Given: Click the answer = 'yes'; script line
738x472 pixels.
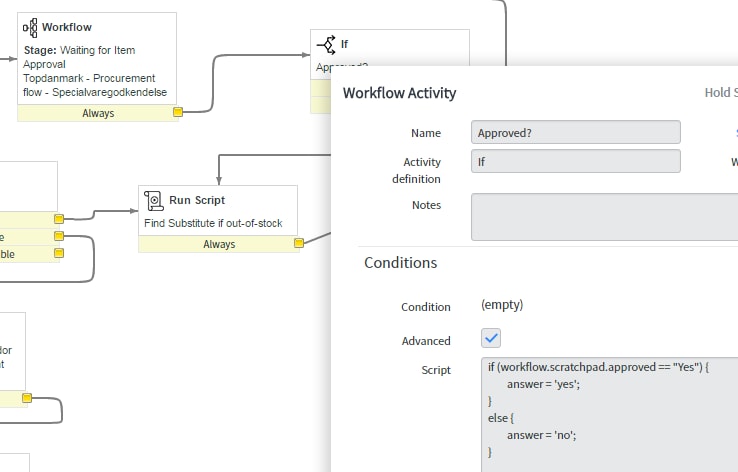Looking at the screenshot, I should pyautogui.click(x=543, y=384).
